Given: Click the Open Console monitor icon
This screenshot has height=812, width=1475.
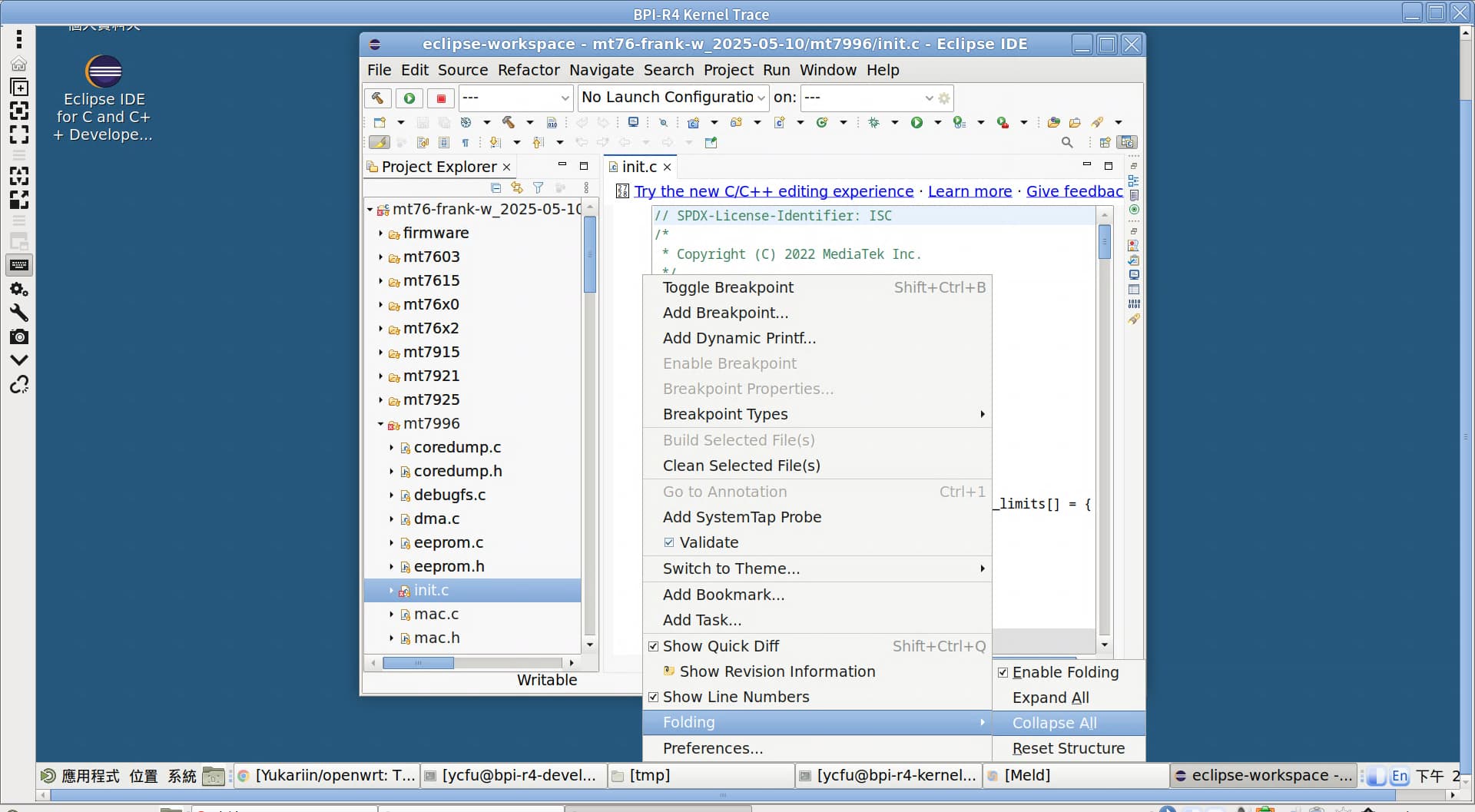Looking at the screenshot, I should (x=633, y=122).
